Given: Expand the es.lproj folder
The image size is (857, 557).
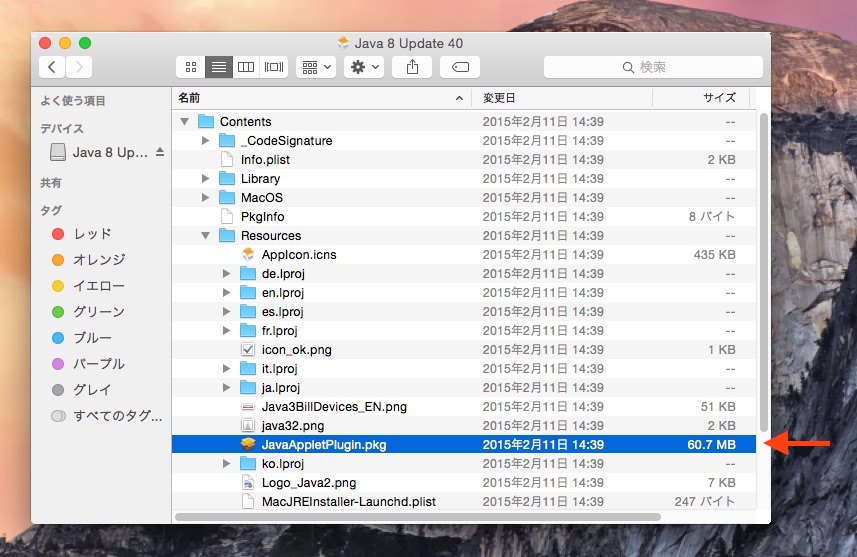Looking at the screenshot, I should (226, 312).
